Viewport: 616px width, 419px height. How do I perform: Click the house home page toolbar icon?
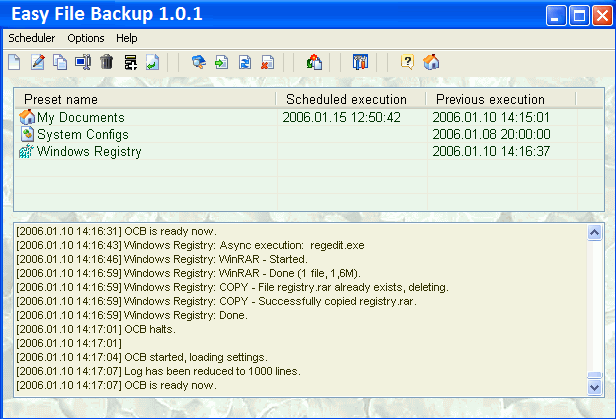point(431,62)
